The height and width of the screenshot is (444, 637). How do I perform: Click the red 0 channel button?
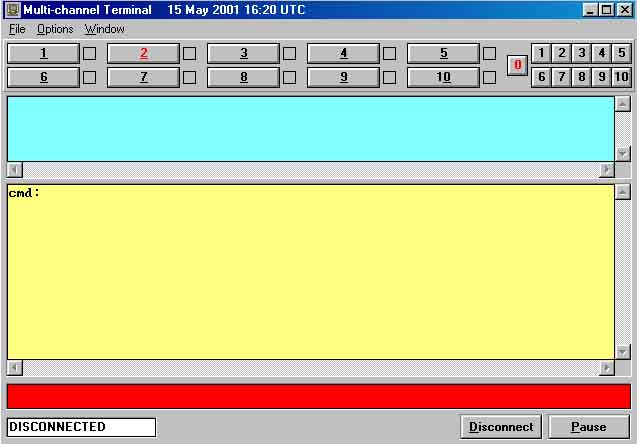517,65
